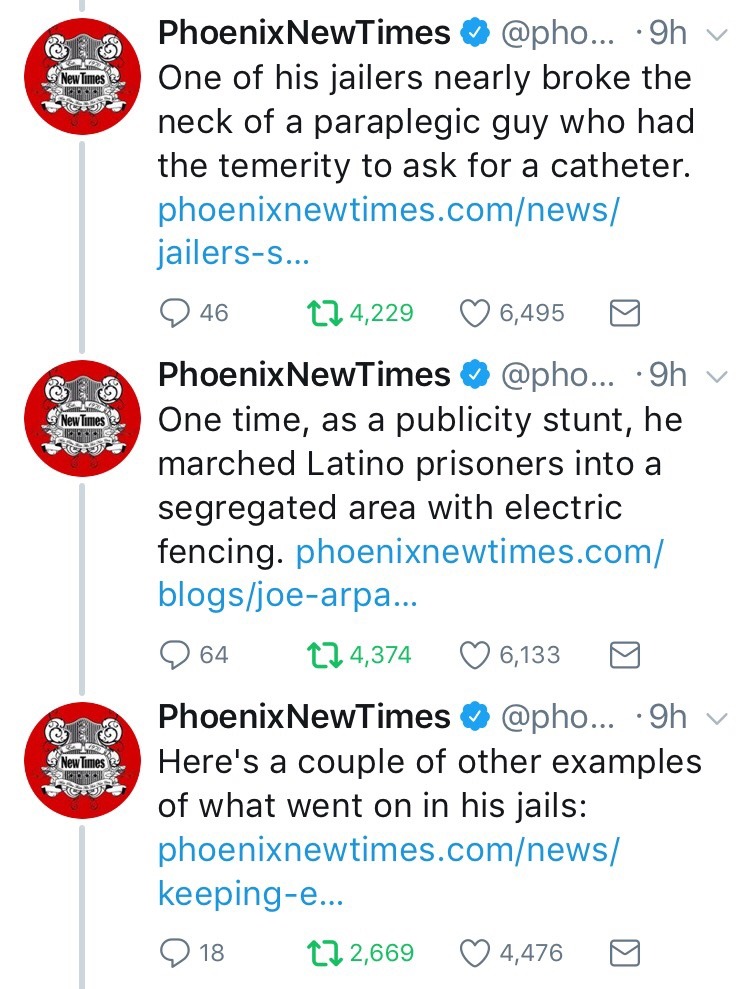Screen dimensions: 750x989
Task: Expand the dropdown arrow on the publicity stunt tweet
Action: [714, 376]
